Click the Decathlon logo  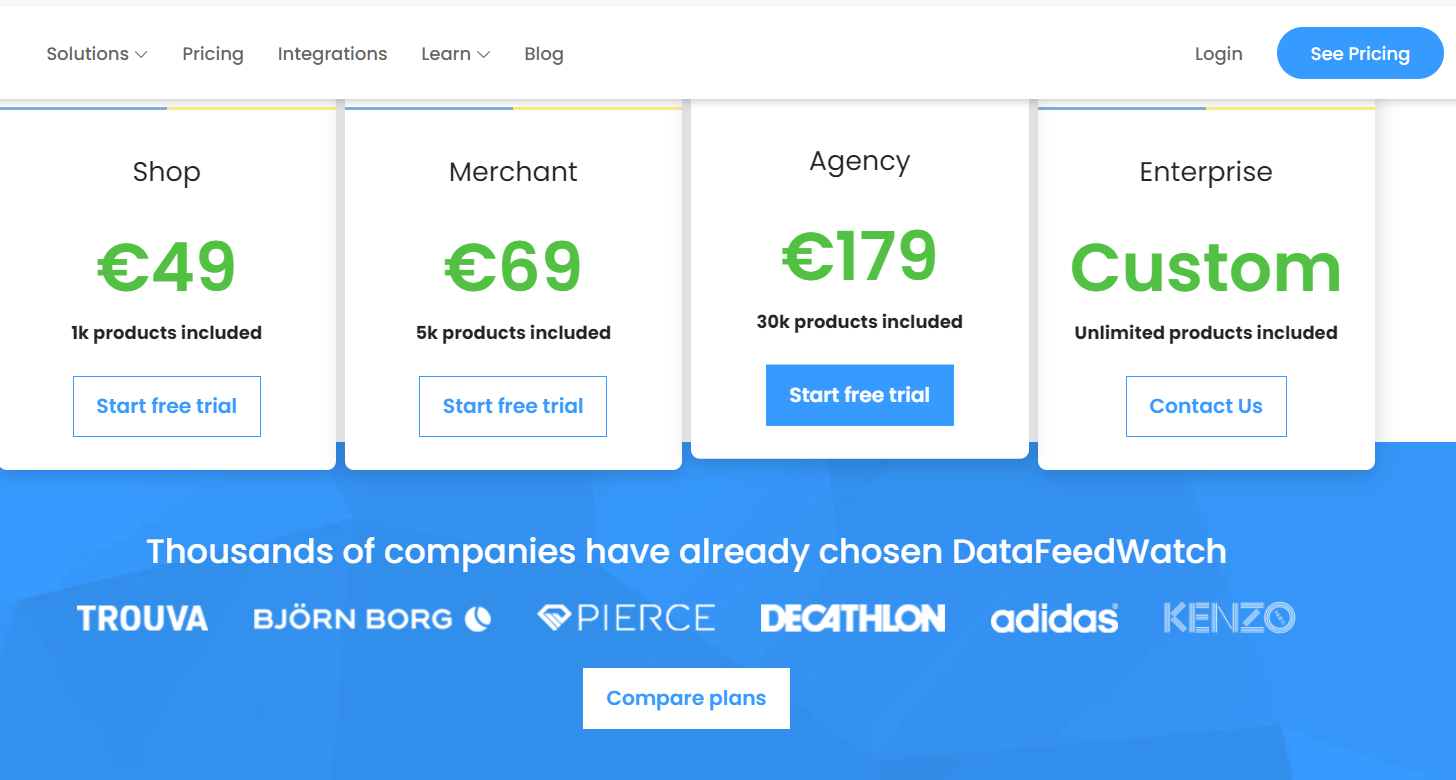pyautogui.click(x=852, y=618)
